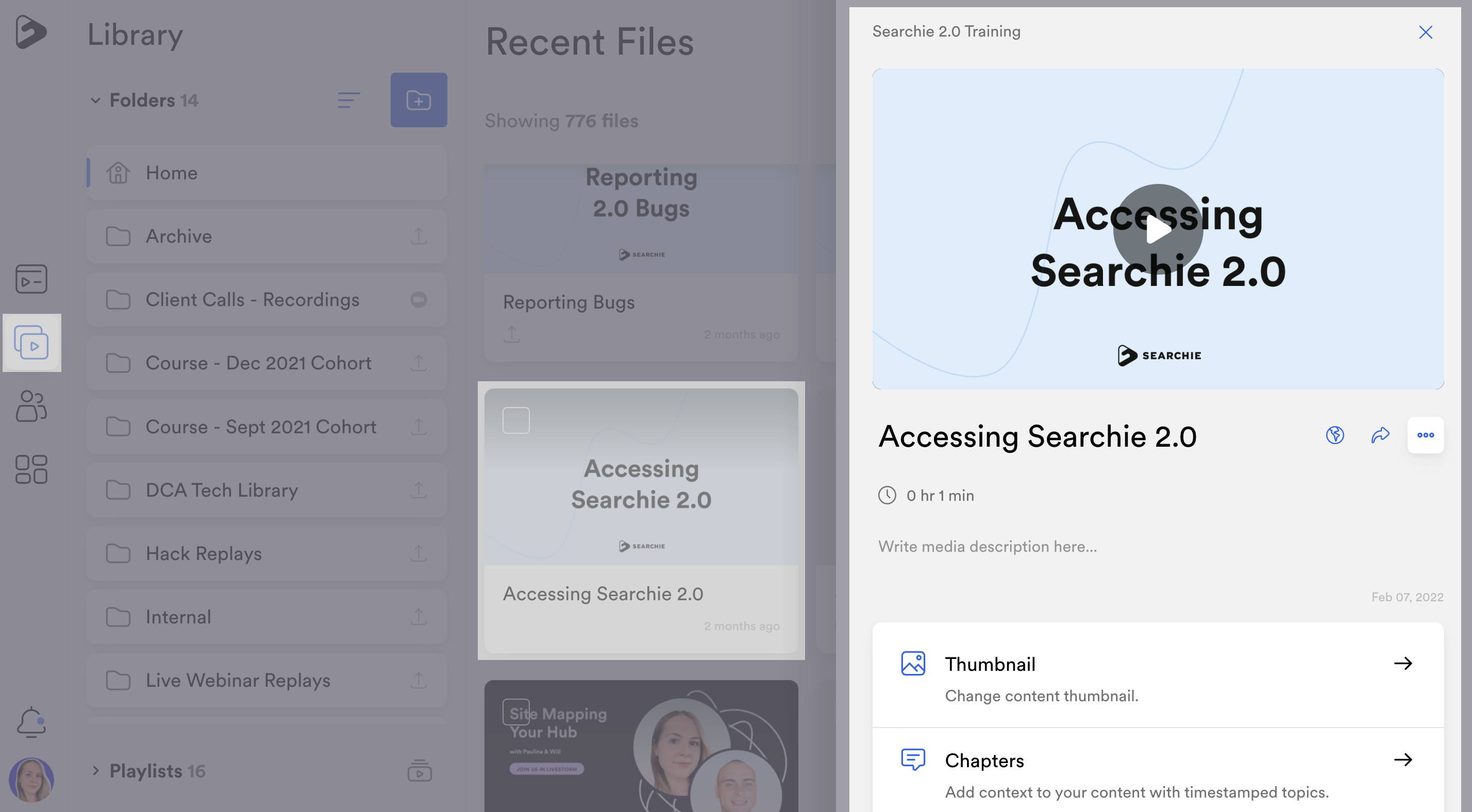Viewport: 1472px width, 812px height.
Task: Open the apps grid icon in sidebar
Action: coord(31,469)
